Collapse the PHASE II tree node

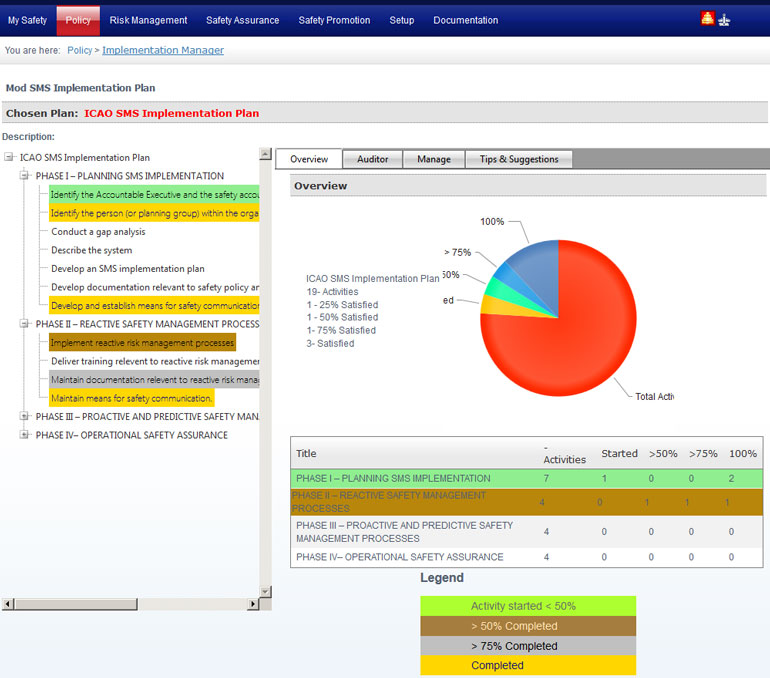coord(24,324)
